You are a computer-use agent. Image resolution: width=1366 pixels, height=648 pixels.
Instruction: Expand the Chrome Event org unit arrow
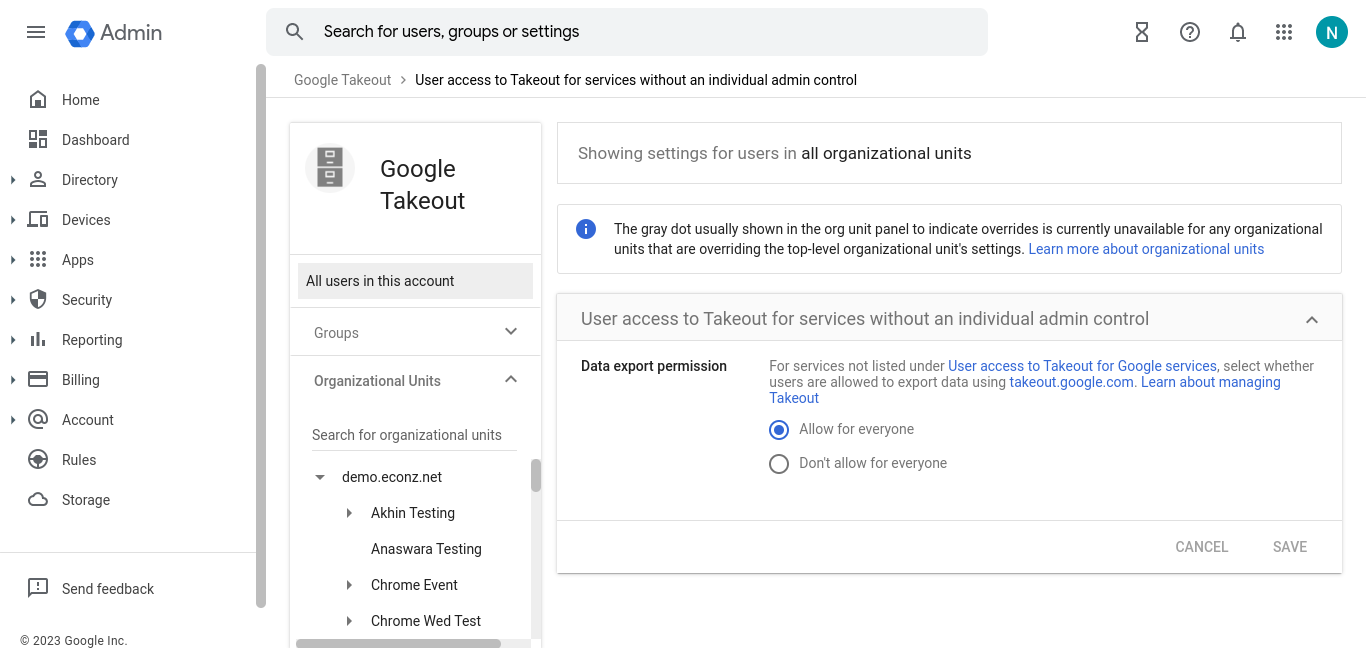click(349, 585)
